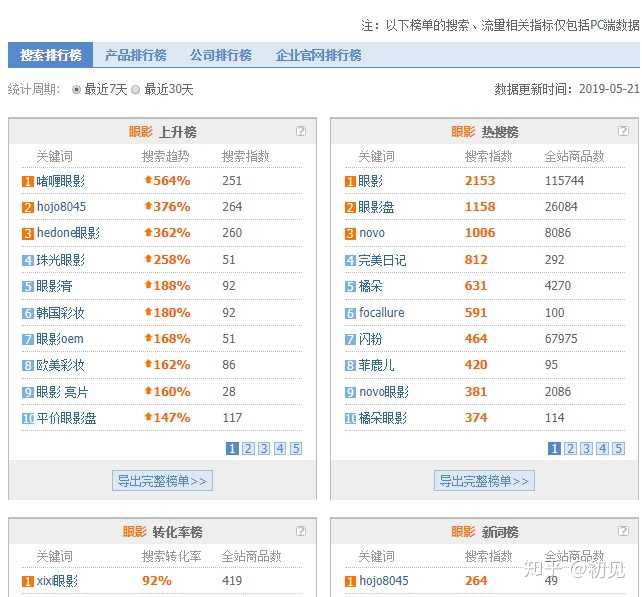The height and width of the screenshot is (597, 642).
Task: Click conversion rate 92% for xixi眼影
Action: point(156,581)
